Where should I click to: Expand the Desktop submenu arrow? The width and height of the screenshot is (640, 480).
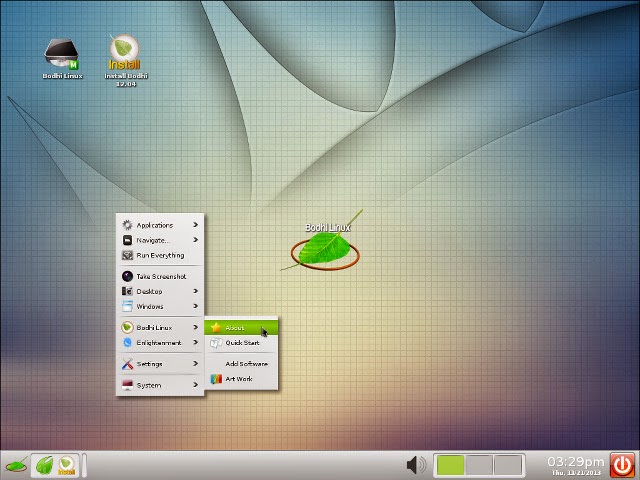[196, 291]
